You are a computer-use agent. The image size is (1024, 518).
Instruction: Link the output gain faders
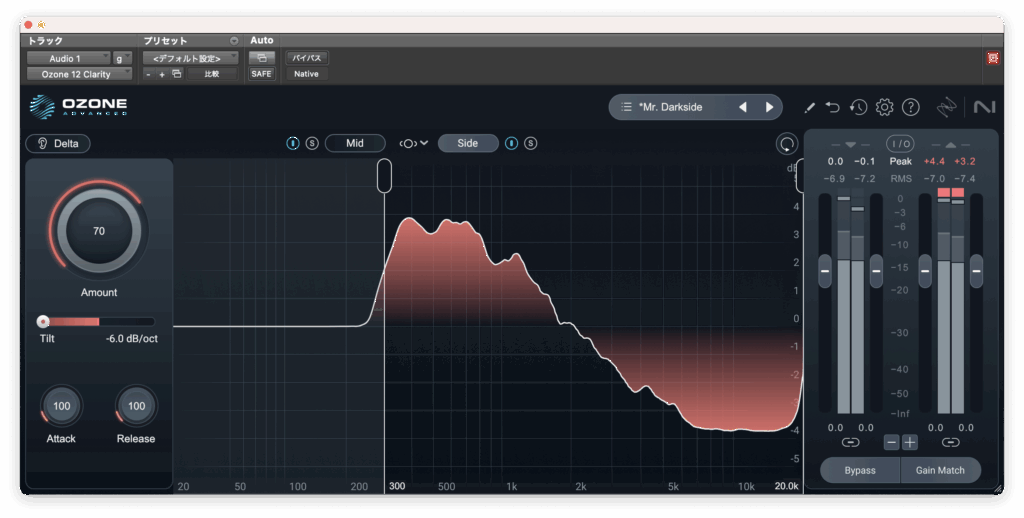coord(950,442)
